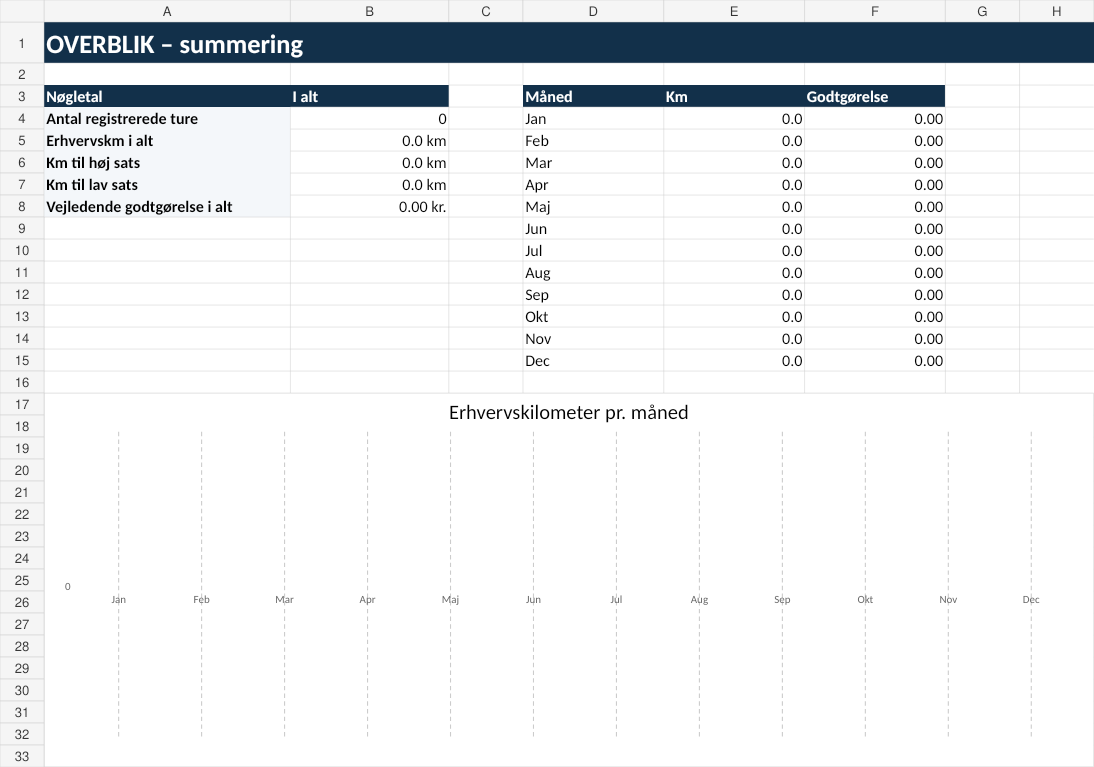Viewport: 1094px width, 767px height.
Task: Click the Nøgletal header cell
Action: coord(167,96)
